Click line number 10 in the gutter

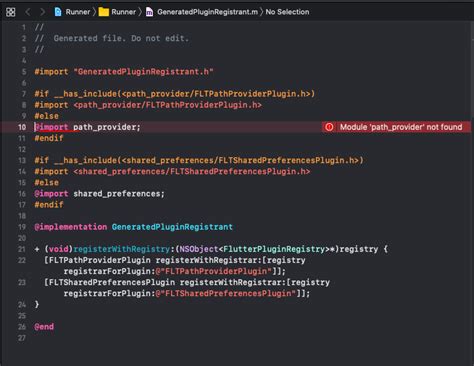[x=22, y=127]
